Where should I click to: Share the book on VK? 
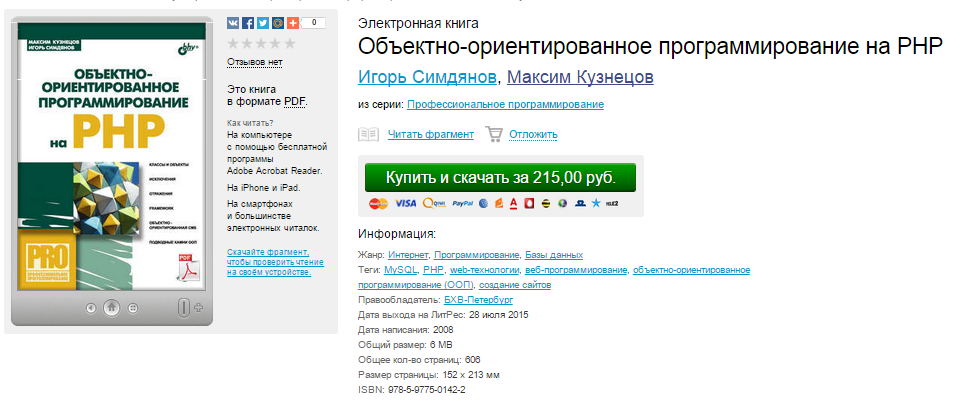pyautogui.click(x=233, y=23)
